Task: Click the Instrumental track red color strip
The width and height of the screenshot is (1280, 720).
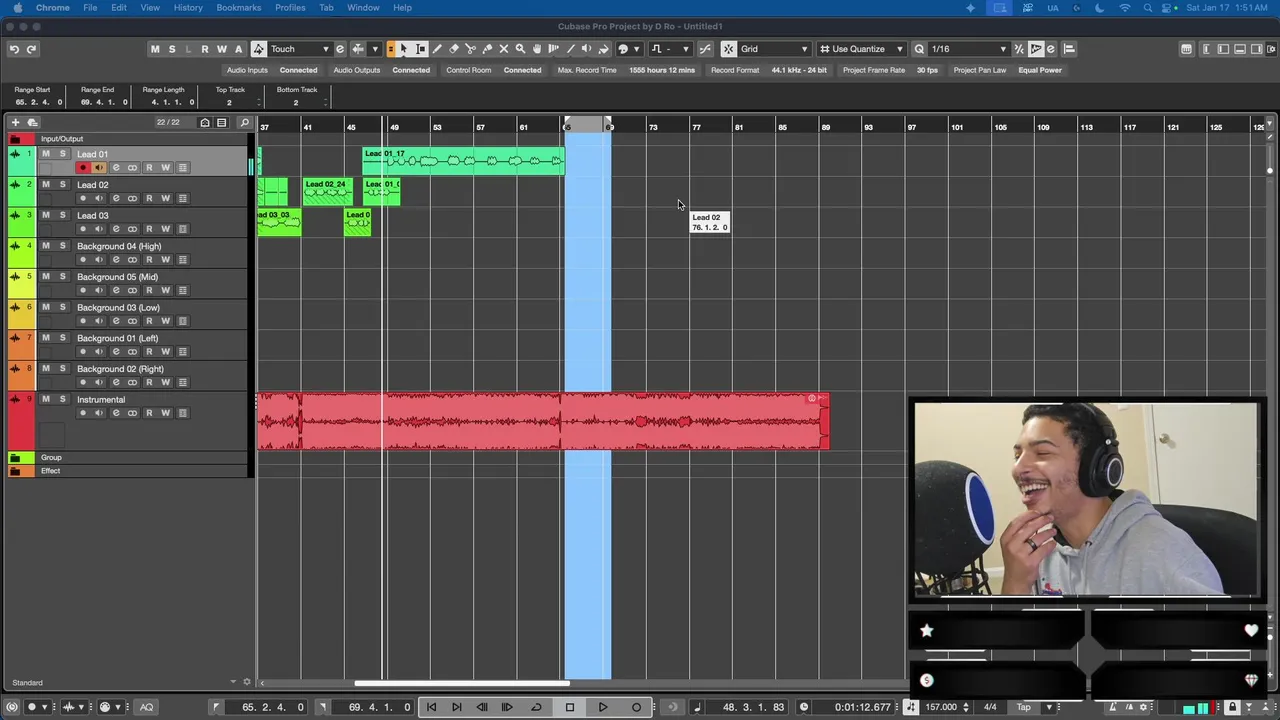Action: coord(20,421)
